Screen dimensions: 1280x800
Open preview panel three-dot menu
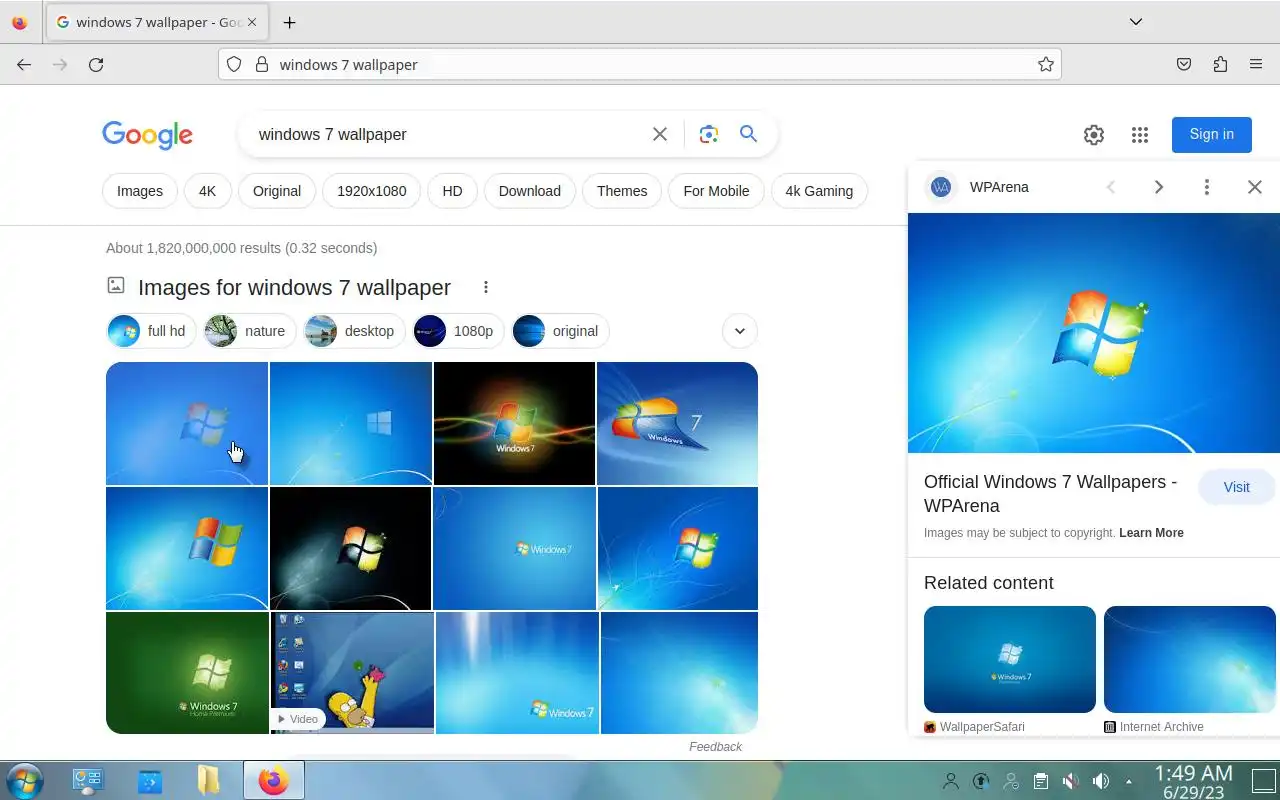coord(1207,187)
